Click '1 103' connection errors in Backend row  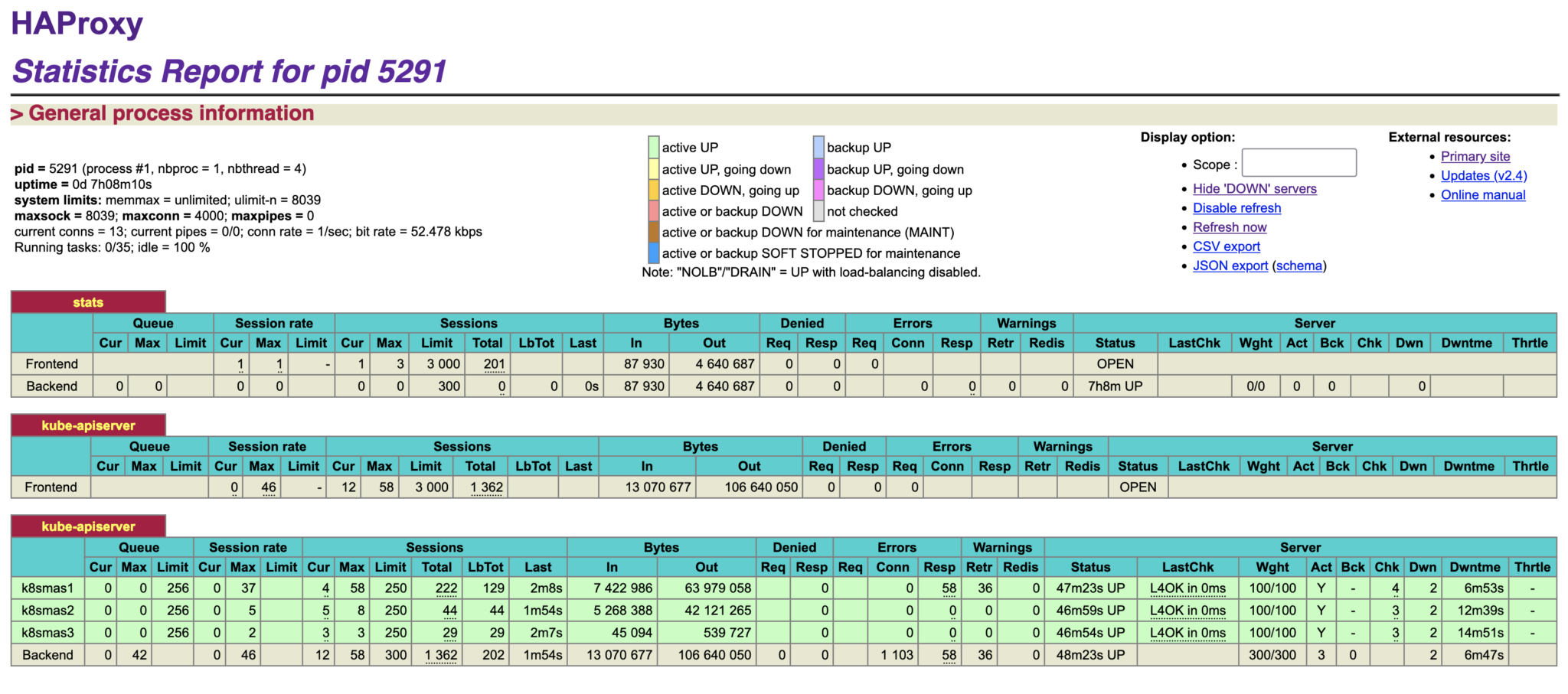coord(897,655)
